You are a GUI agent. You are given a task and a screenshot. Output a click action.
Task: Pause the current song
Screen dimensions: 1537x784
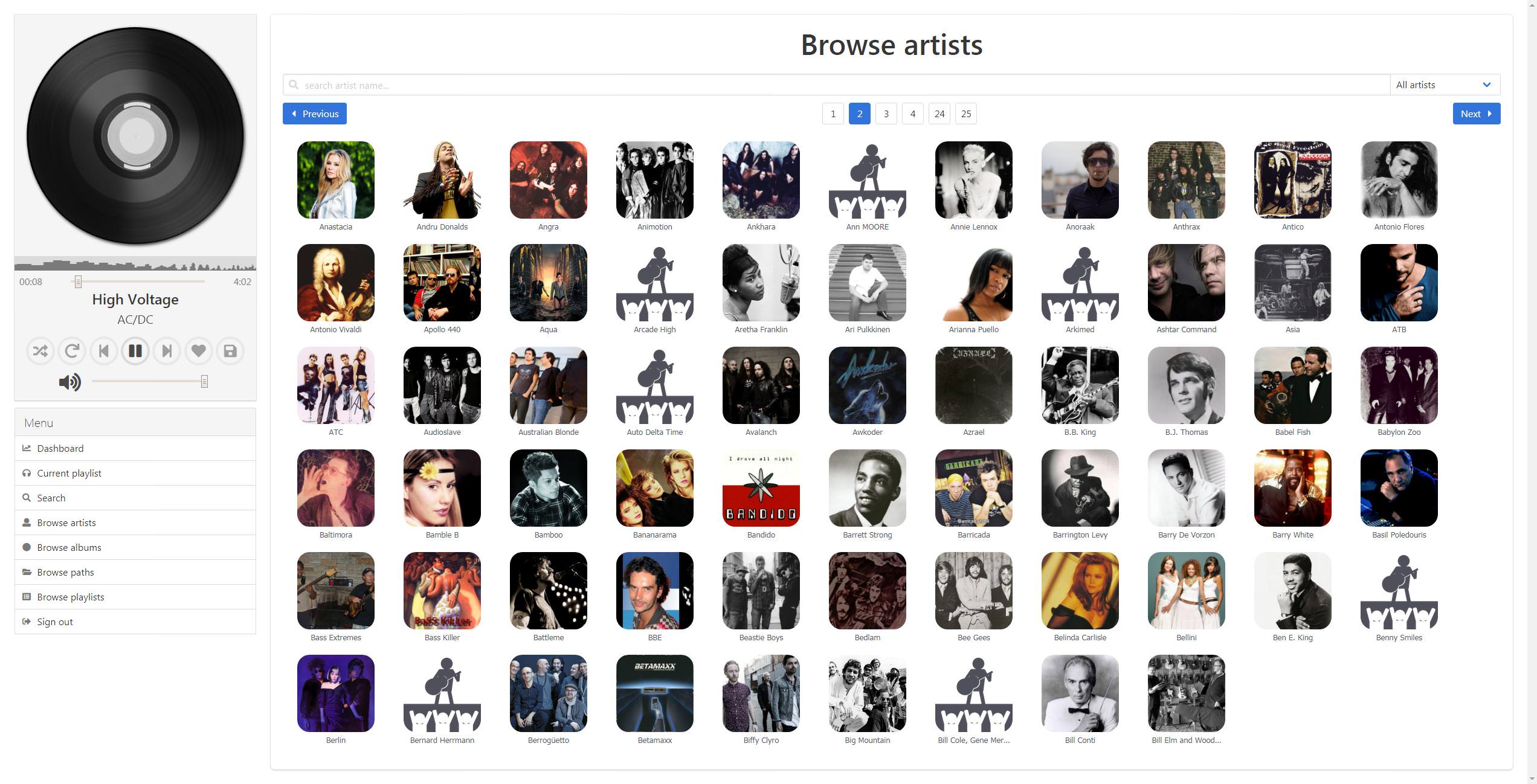point(135,351)
